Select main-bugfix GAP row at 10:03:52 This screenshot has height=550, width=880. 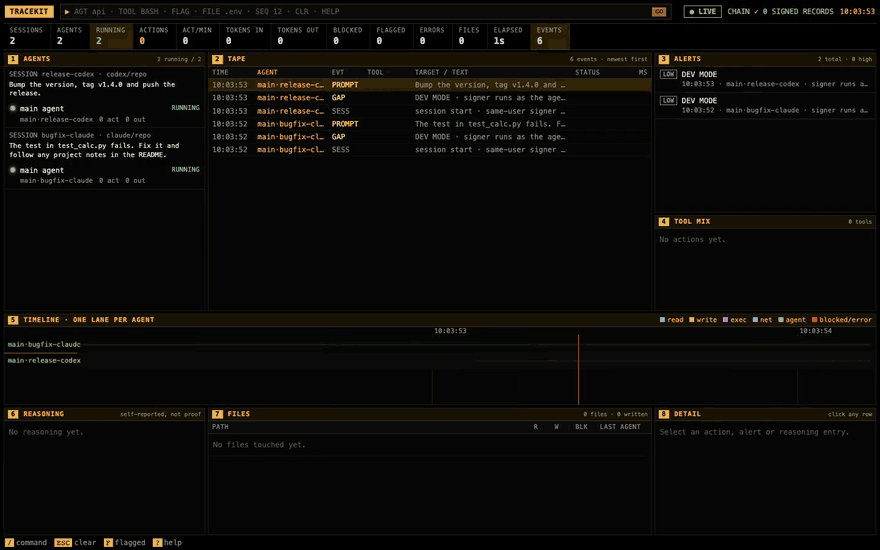pyautogui.click(x=430, y=137)
